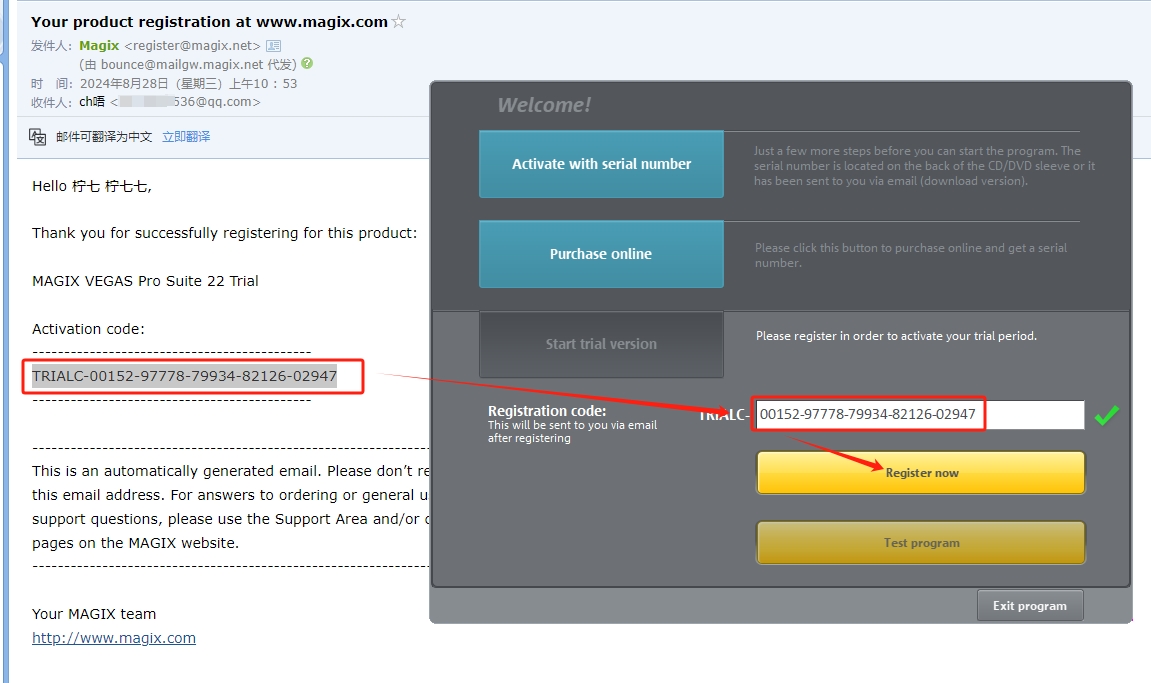The height and width of the screenshot is (683, 1151).
Task: Click Activate with serial number
Action: [x=601, y=164]
